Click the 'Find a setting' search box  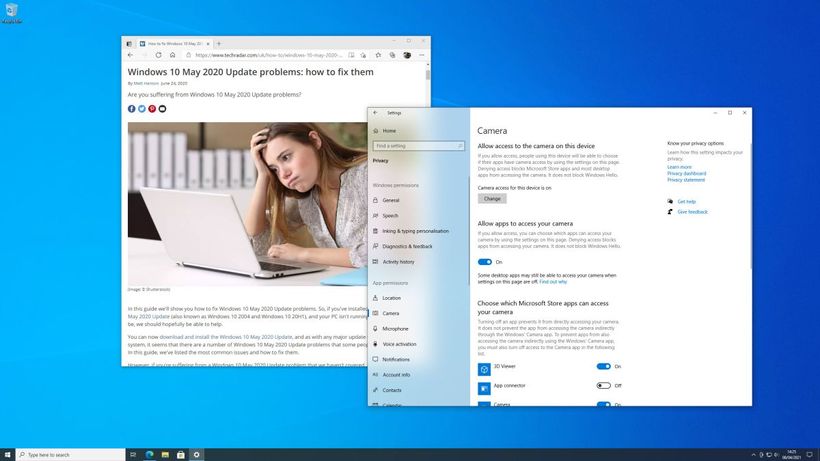click(x=418, y=146)
